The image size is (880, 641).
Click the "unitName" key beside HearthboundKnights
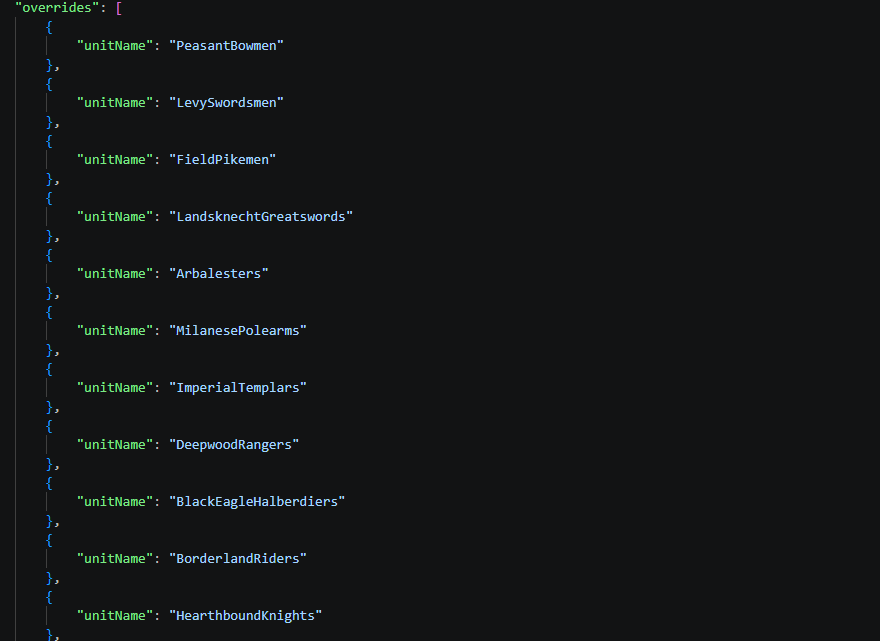[114, 615]
